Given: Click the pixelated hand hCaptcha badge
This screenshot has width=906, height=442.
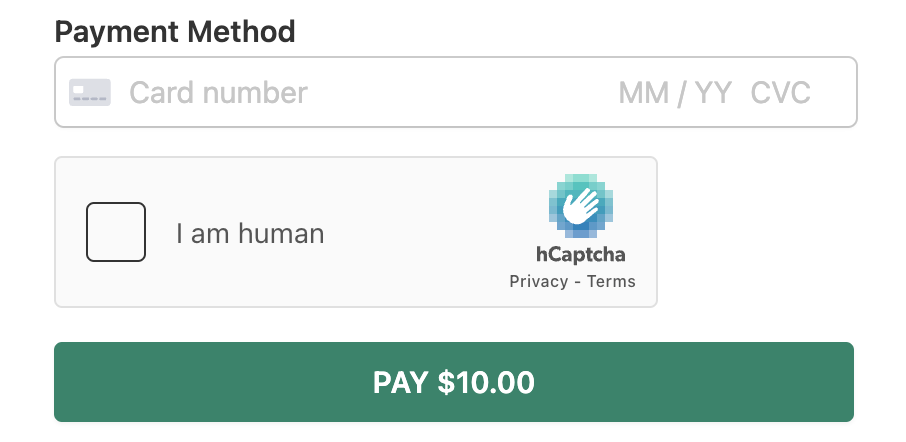Looking at the screenshot, I should pos(581,206).
